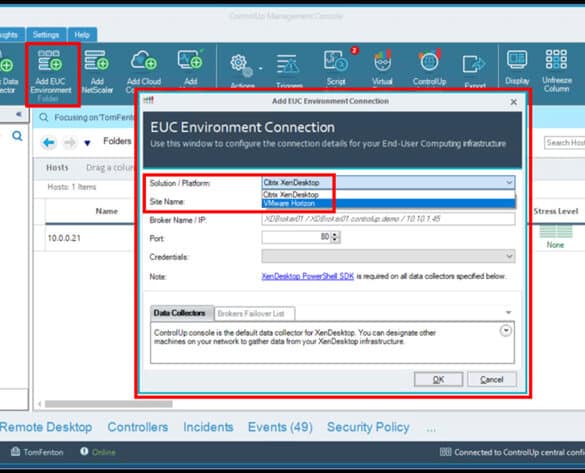
Task: Click the forward navigation arrow
Action: 70,142
